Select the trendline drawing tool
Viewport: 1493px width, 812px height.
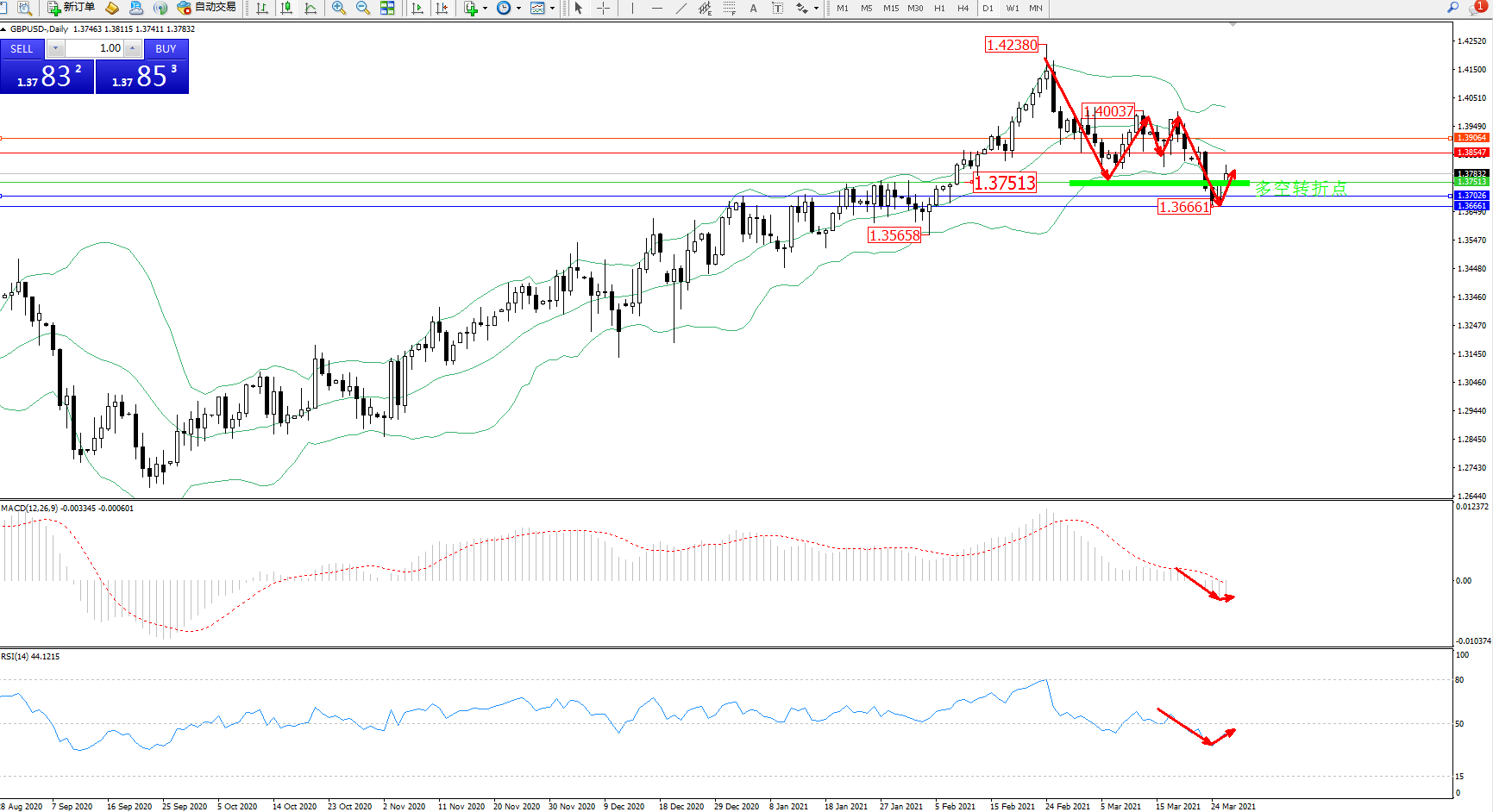coord(681,8)
